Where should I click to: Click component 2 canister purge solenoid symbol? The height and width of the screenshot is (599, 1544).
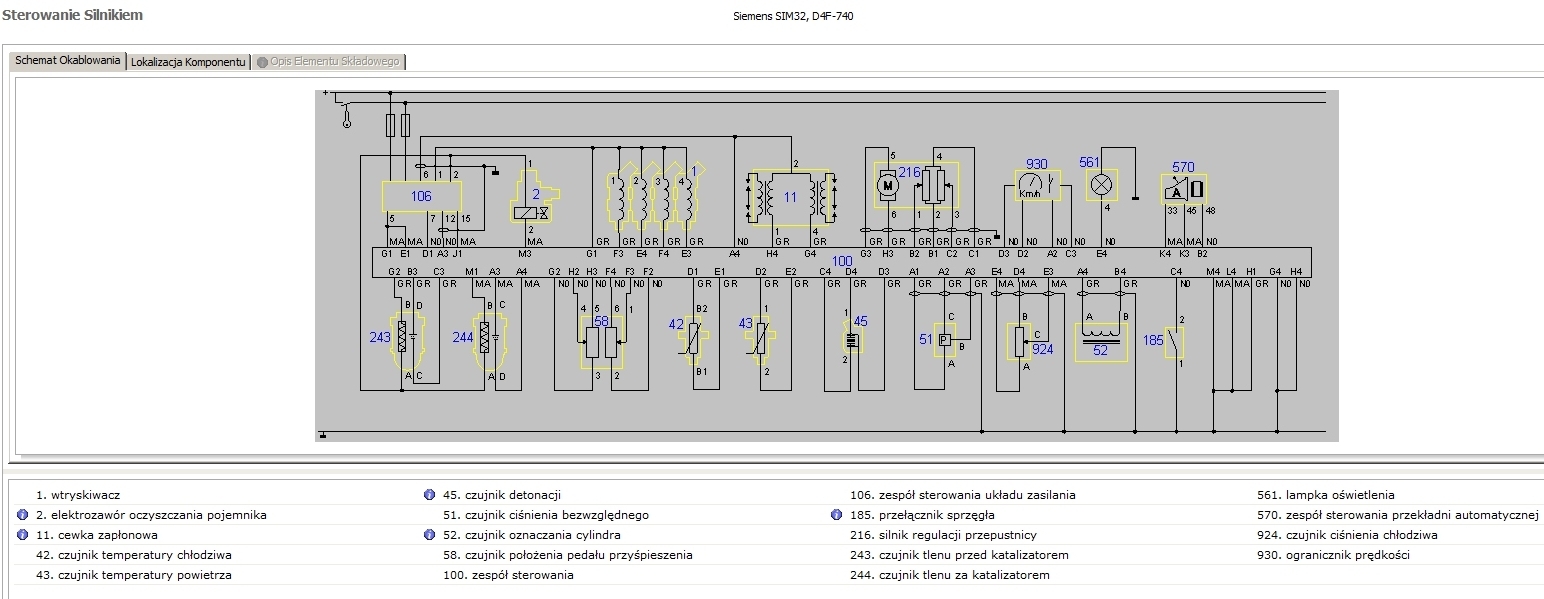click(x=536, y=194)
